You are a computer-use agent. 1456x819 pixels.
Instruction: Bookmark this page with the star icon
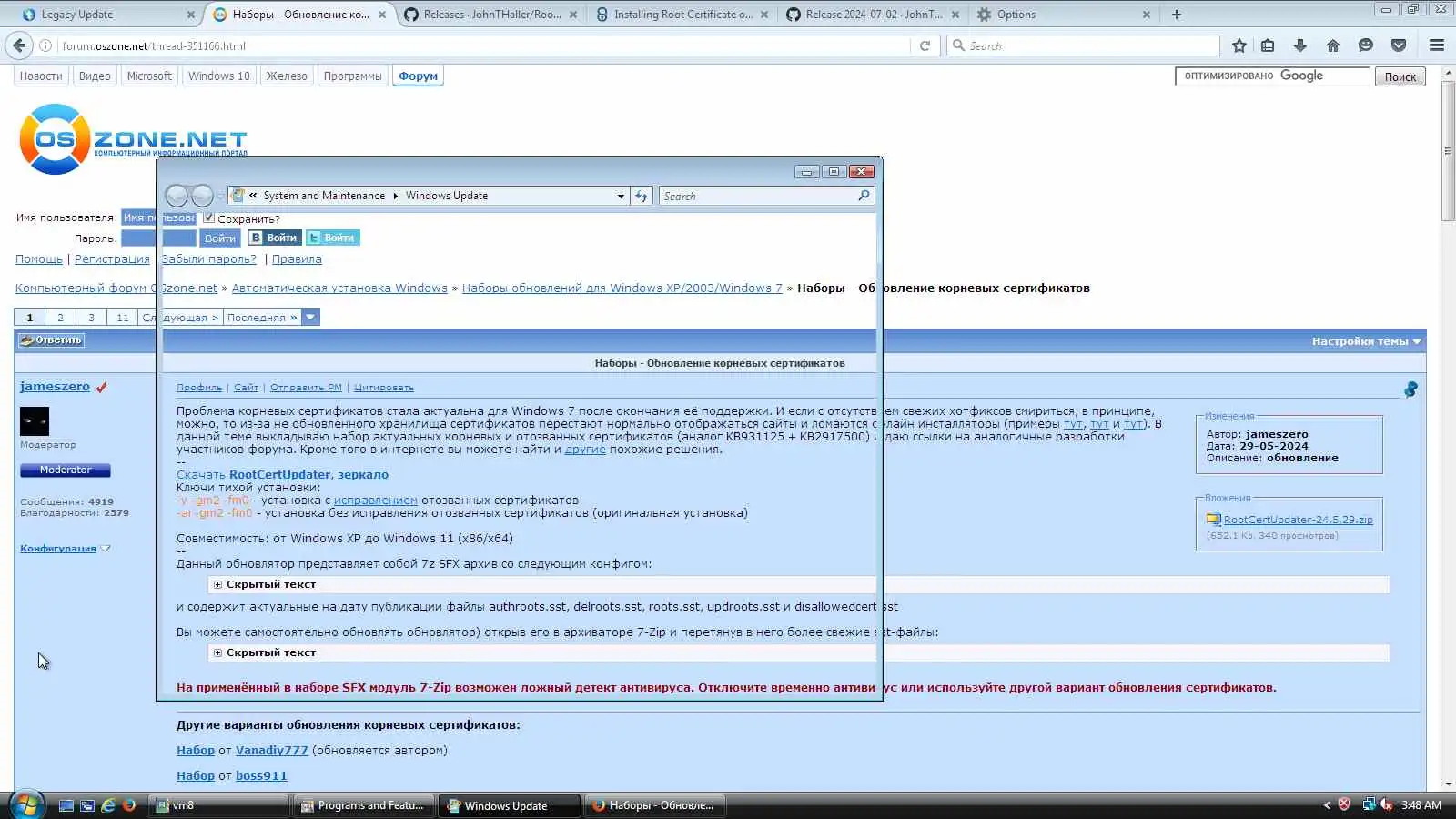(1239, 45)
